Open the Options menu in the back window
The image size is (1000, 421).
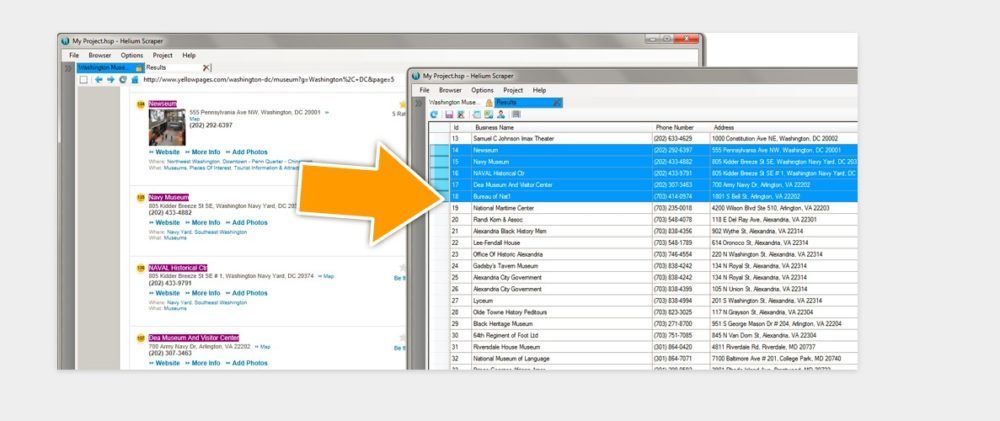coord(132,55)
